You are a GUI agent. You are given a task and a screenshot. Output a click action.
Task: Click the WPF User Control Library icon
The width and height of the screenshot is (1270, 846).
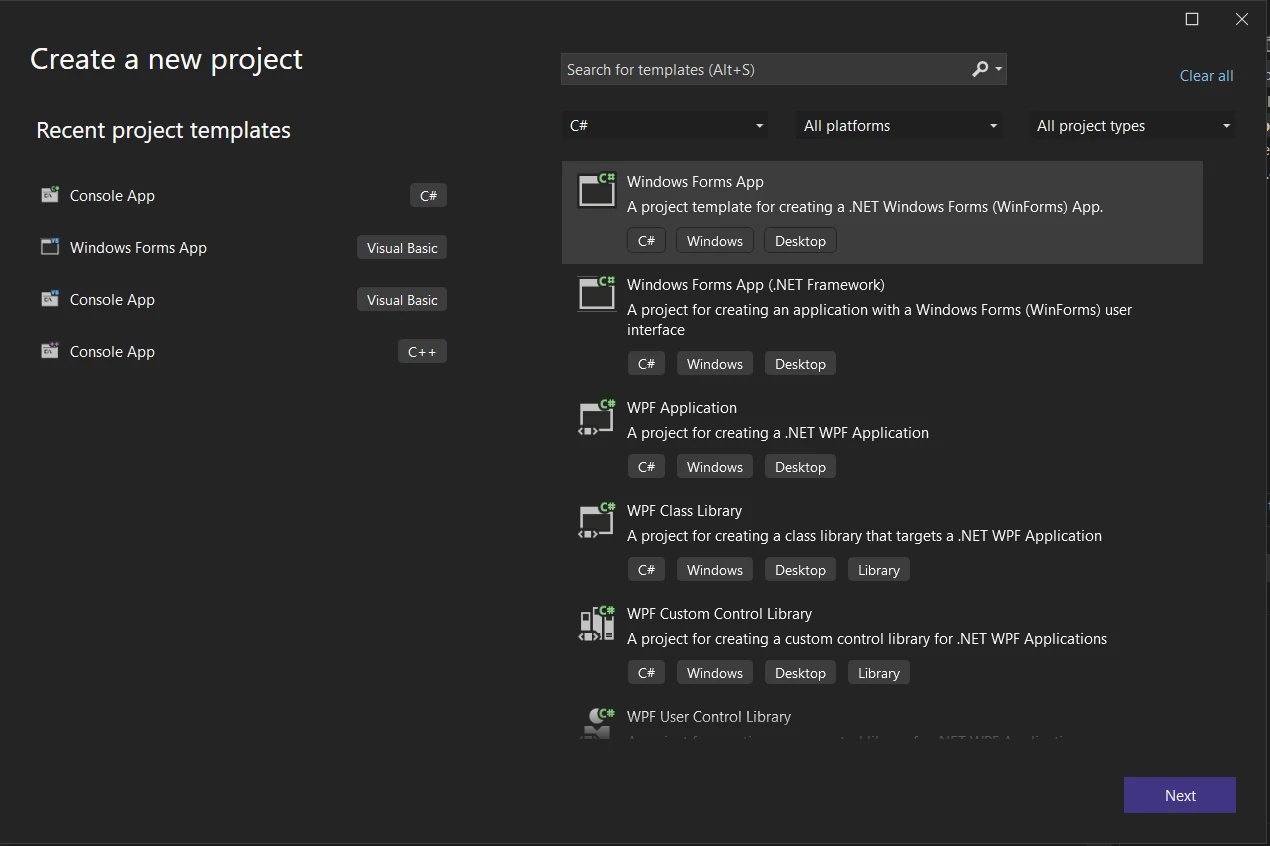[597, 722]
